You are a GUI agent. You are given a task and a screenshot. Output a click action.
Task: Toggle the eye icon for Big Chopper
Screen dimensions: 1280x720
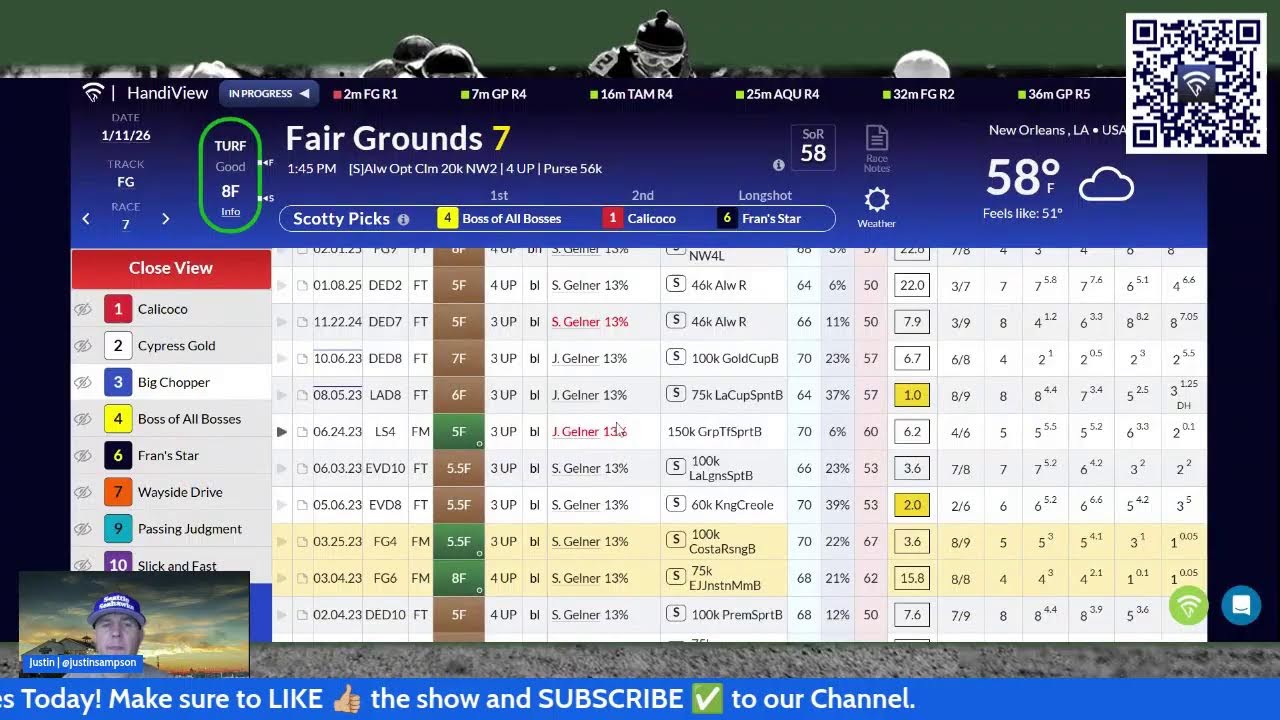tap(84, 382)
